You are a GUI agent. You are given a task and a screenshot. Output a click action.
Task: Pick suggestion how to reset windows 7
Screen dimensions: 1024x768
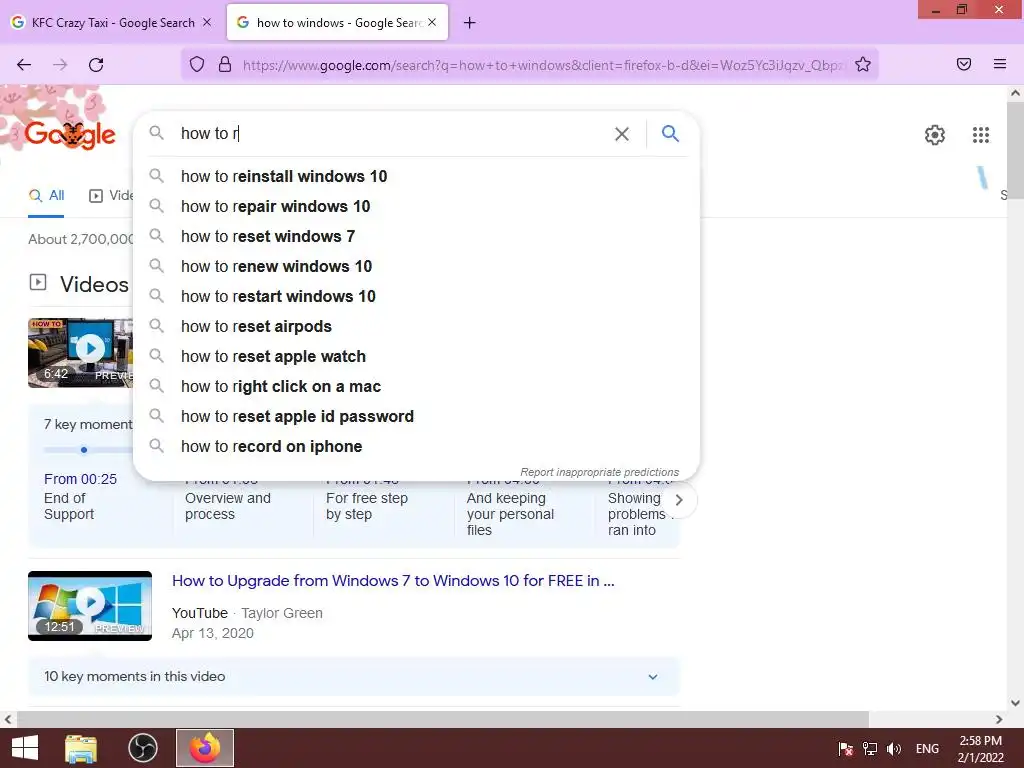pyautogui.click(x=416, y=236)
